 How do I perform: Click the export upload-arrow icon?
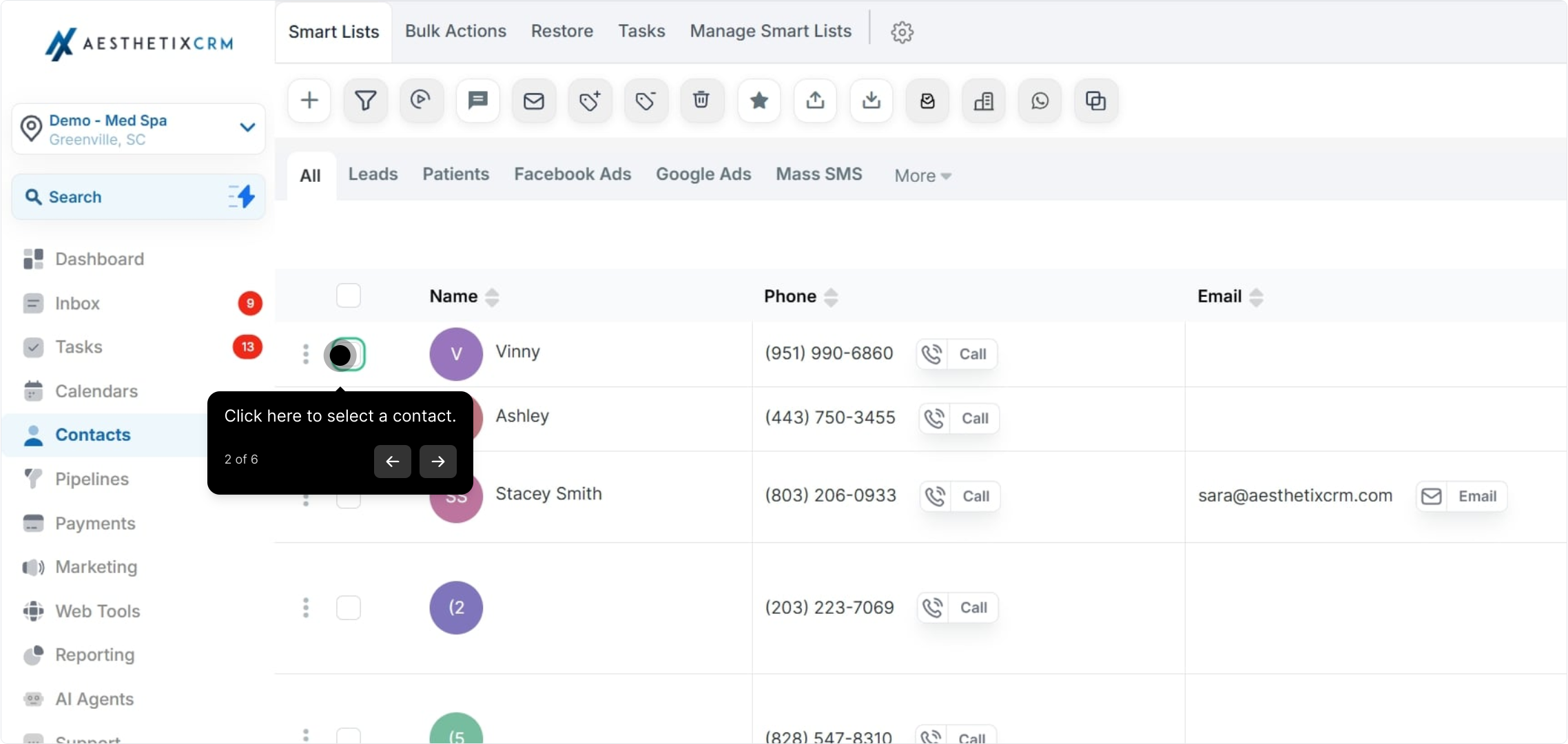815,101
